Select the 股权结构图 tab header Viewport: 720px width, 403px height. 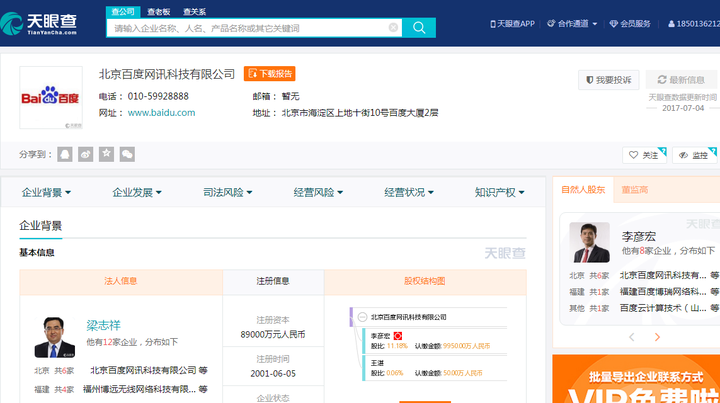(425, 281)
